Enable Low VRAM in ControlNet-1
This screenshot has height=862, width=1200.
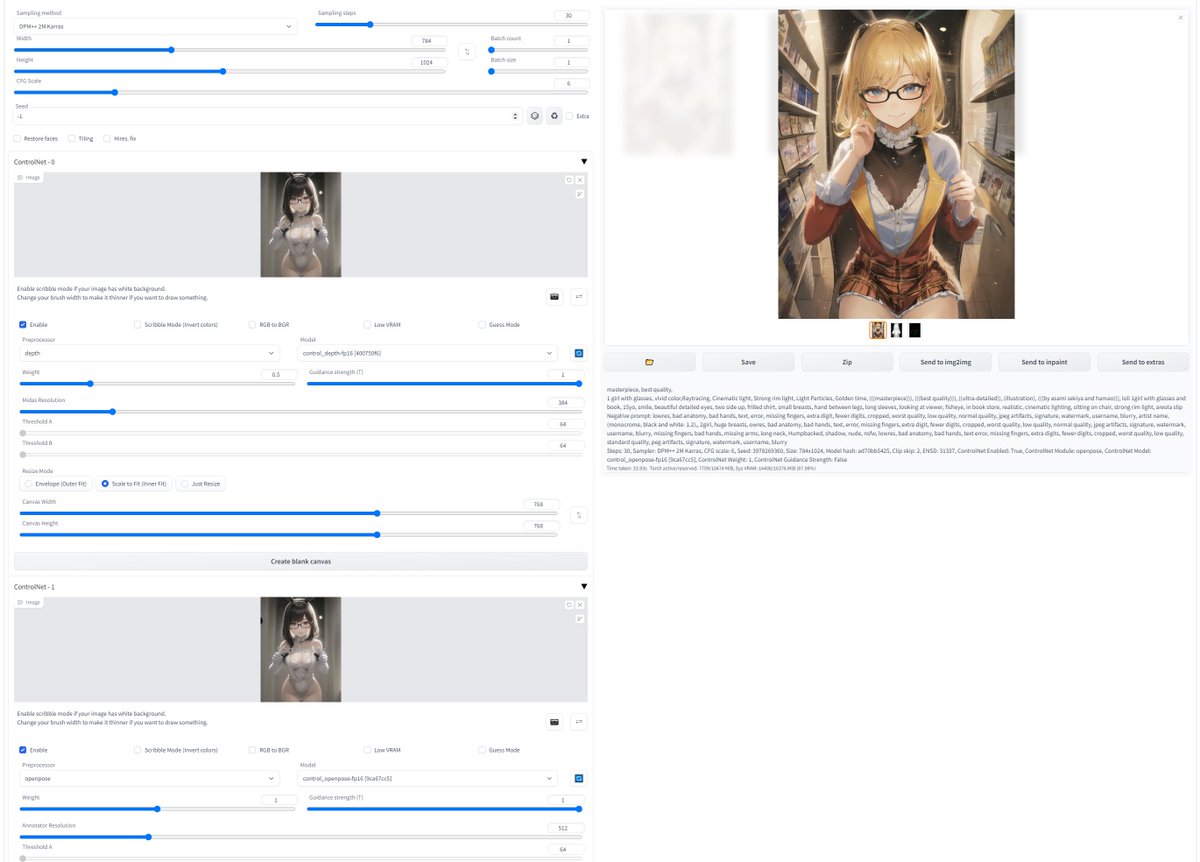click(x=368, y=749)
